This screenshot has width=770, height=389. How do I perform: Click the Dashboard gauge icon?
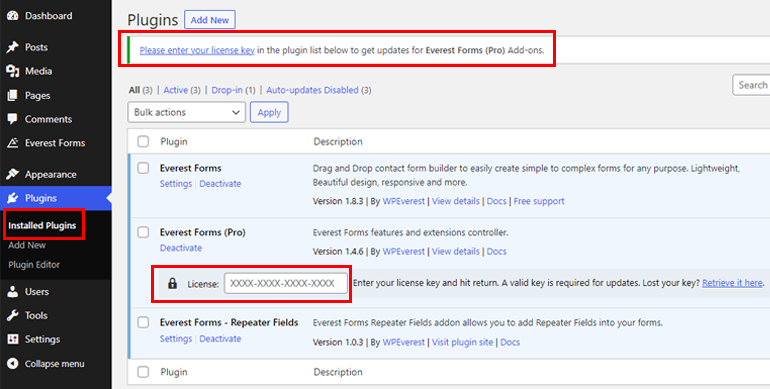[13, 16]
